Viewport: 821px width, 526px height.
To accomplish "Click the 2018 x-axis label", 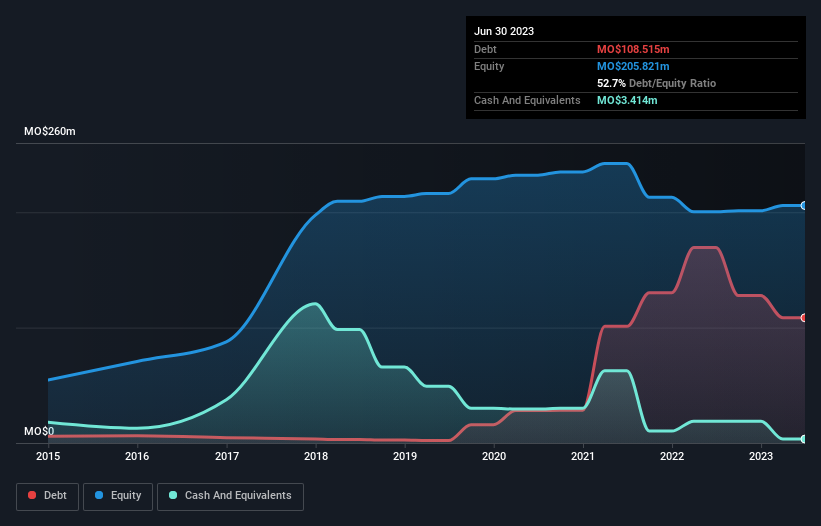I will (x=316, y=456).
